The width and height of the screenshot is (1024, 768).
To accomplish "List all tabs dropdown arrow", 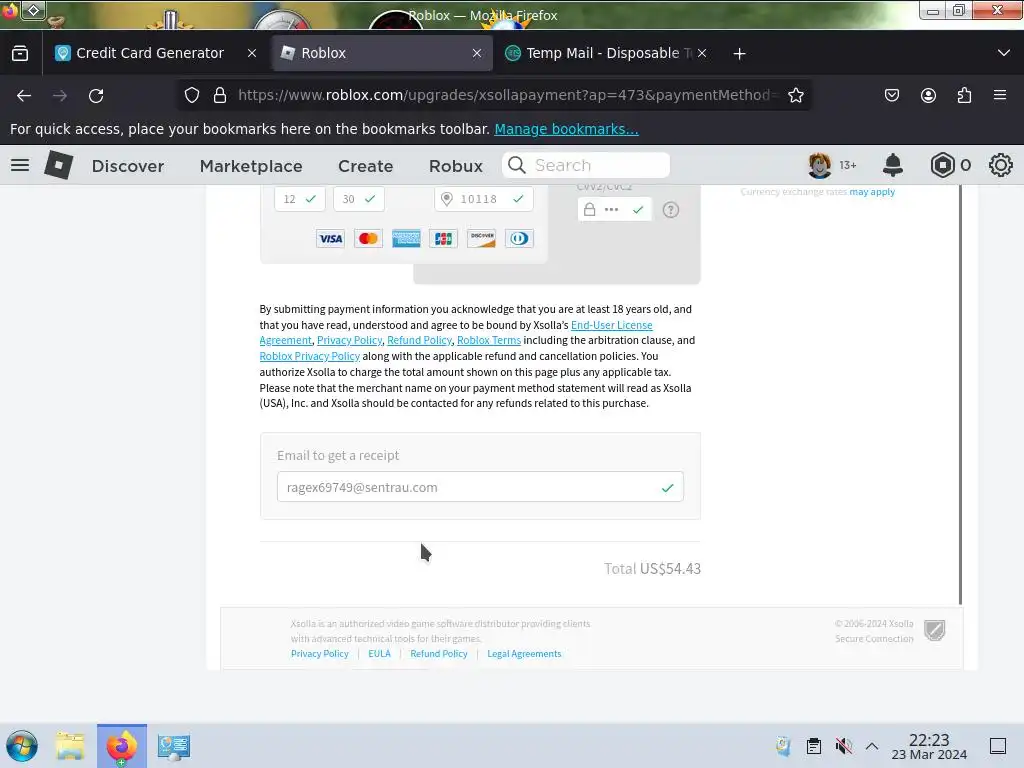I will coord(1004,53).
